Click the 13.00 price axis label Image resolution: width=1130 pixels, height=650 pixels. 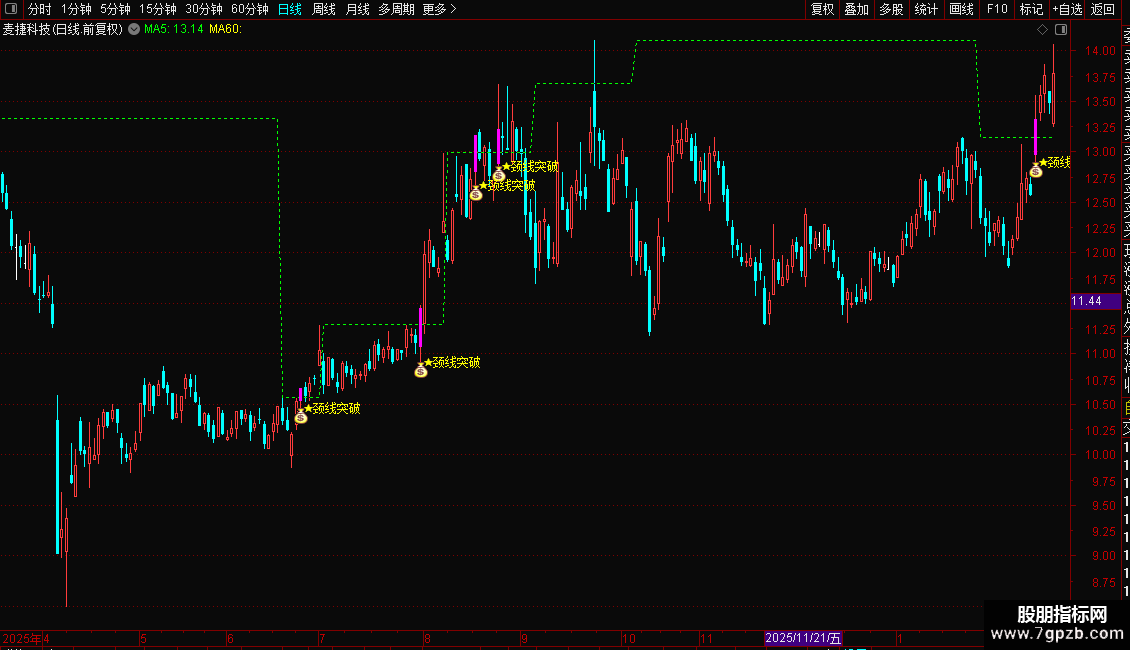pos(1100,152)
